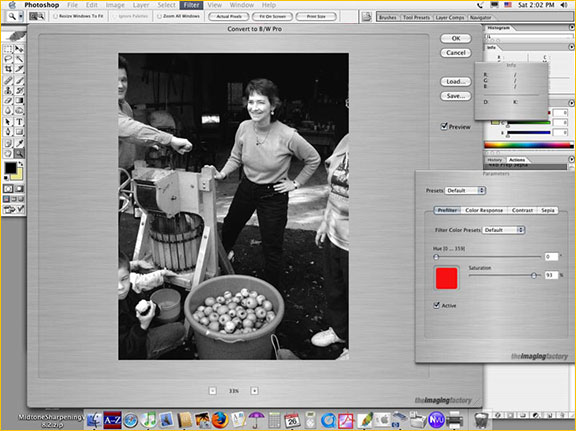The height and width of the screenshot is (431, 576).
Task: Select the Eyedropper tool
Action: pos(19,143)
